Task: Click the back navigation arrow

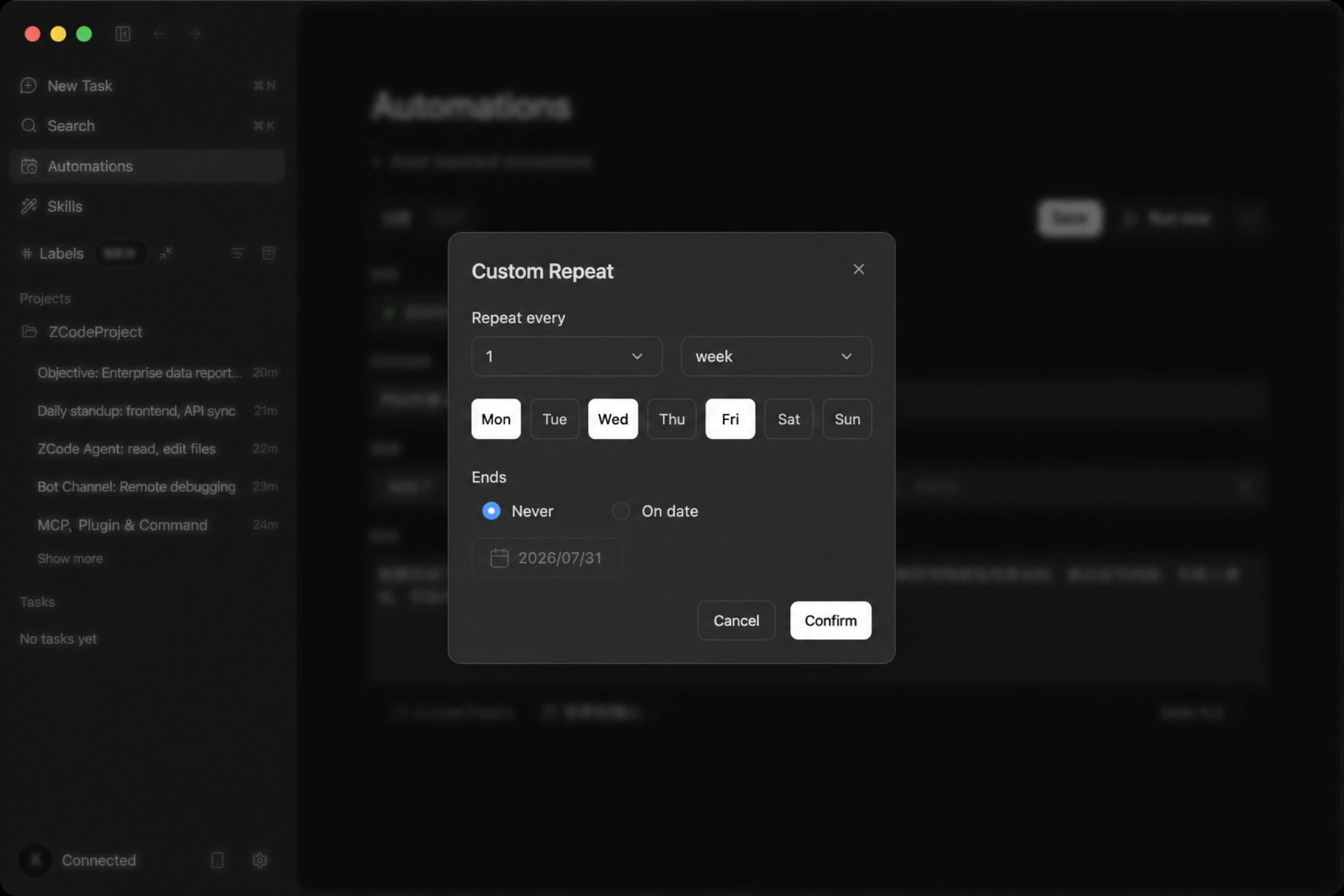Action: click(x=160, y=34)
